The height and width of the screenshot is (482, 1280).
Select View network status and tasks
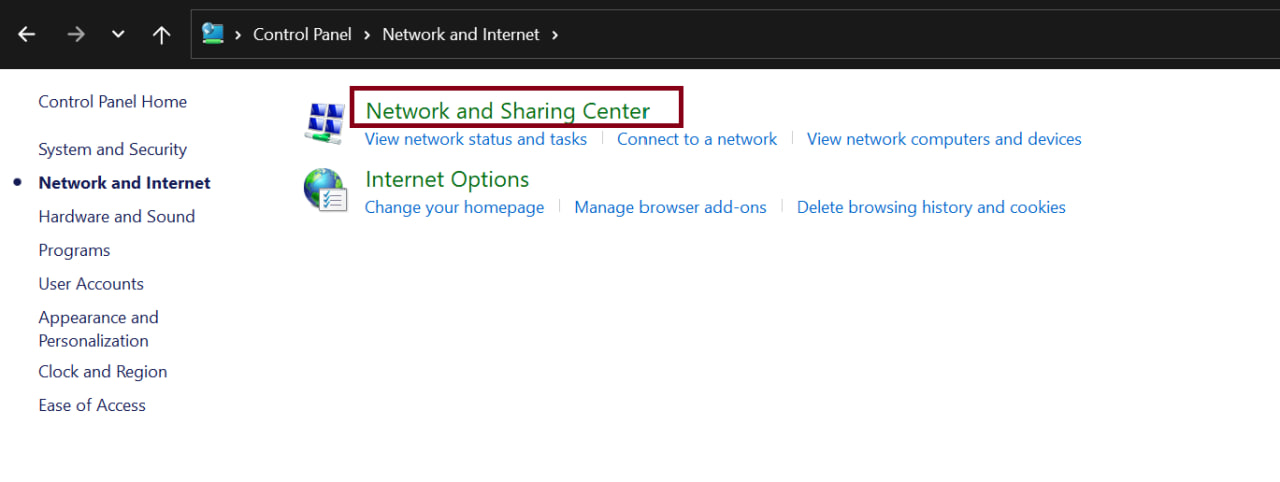tap(476, 140)
